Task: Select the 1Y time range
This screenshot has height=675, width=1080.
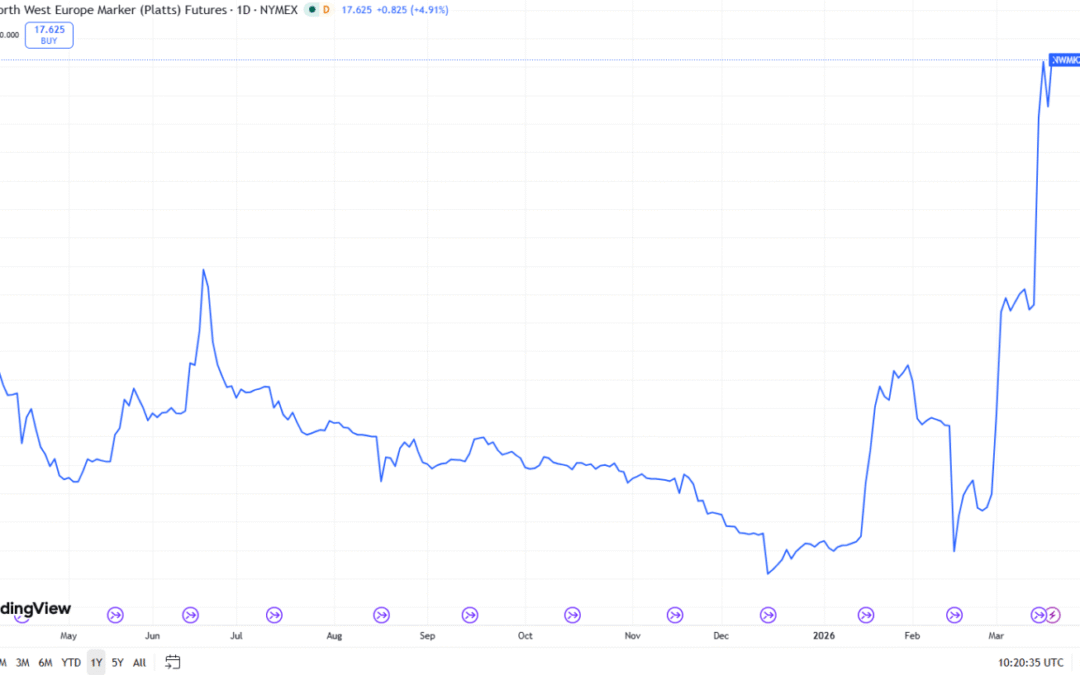Action: tap(96, 662)
